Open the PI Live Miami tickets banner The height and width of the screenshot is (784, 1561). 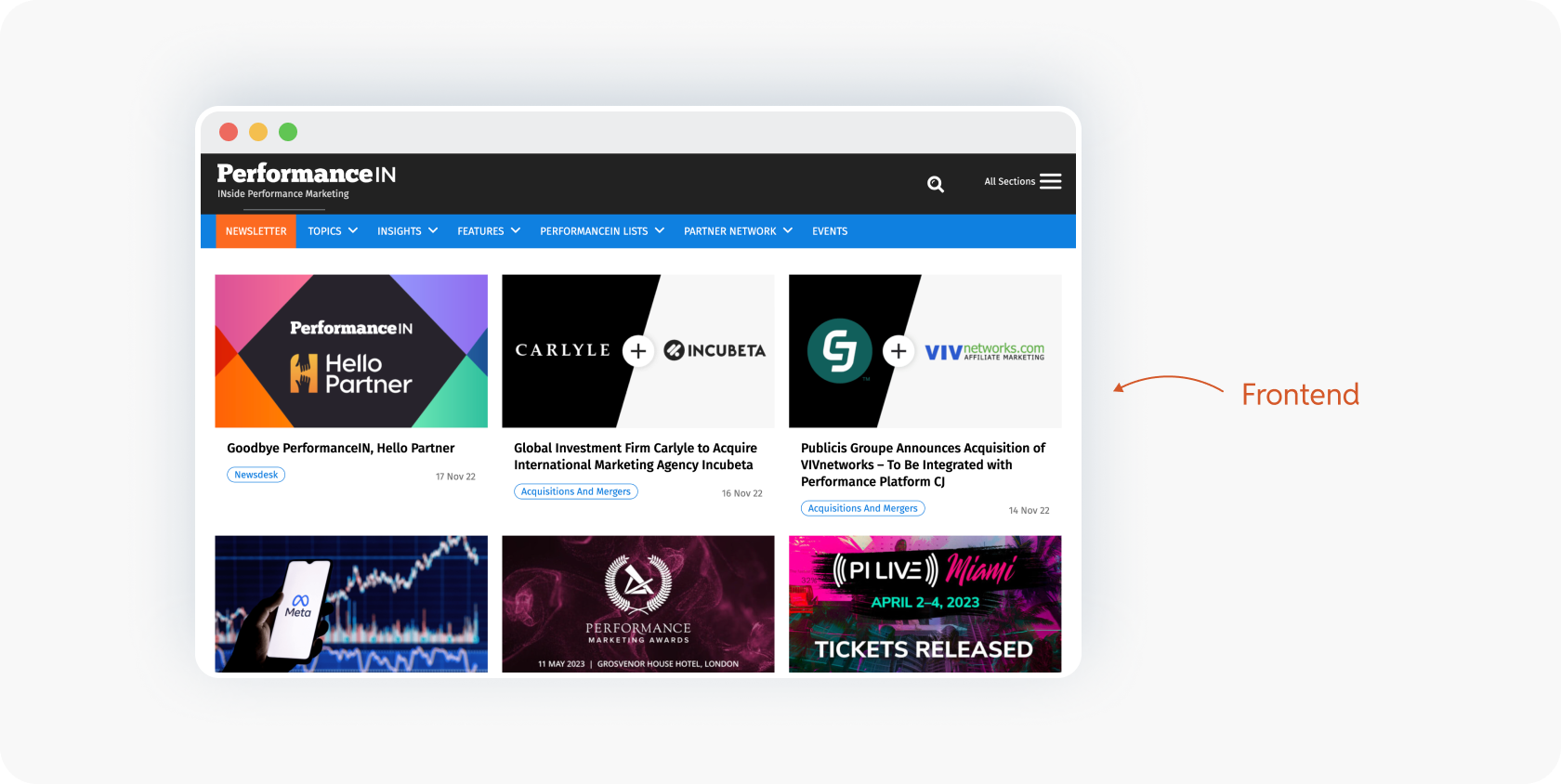coord(925,604)
